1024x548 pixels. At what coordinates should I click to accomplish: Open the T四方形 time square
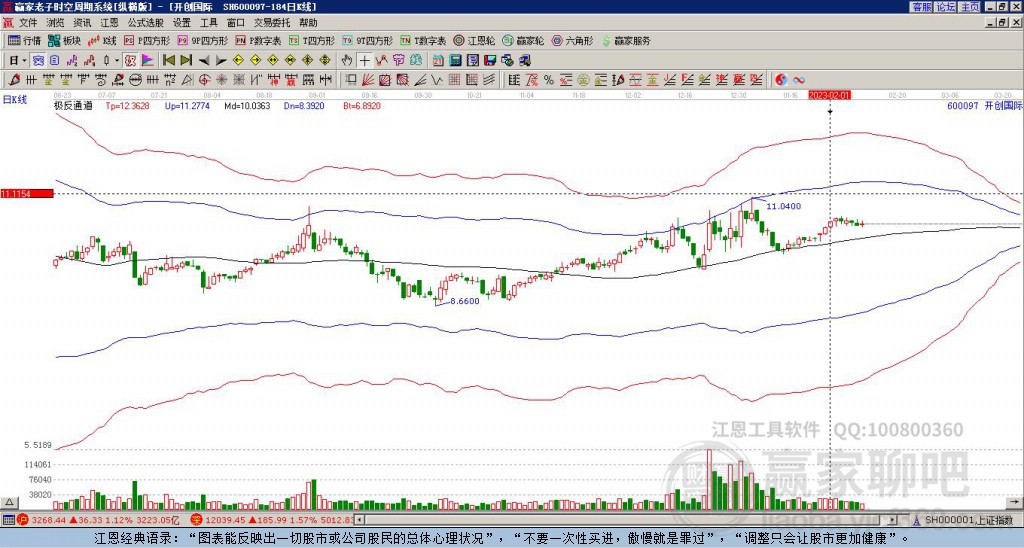312,40
